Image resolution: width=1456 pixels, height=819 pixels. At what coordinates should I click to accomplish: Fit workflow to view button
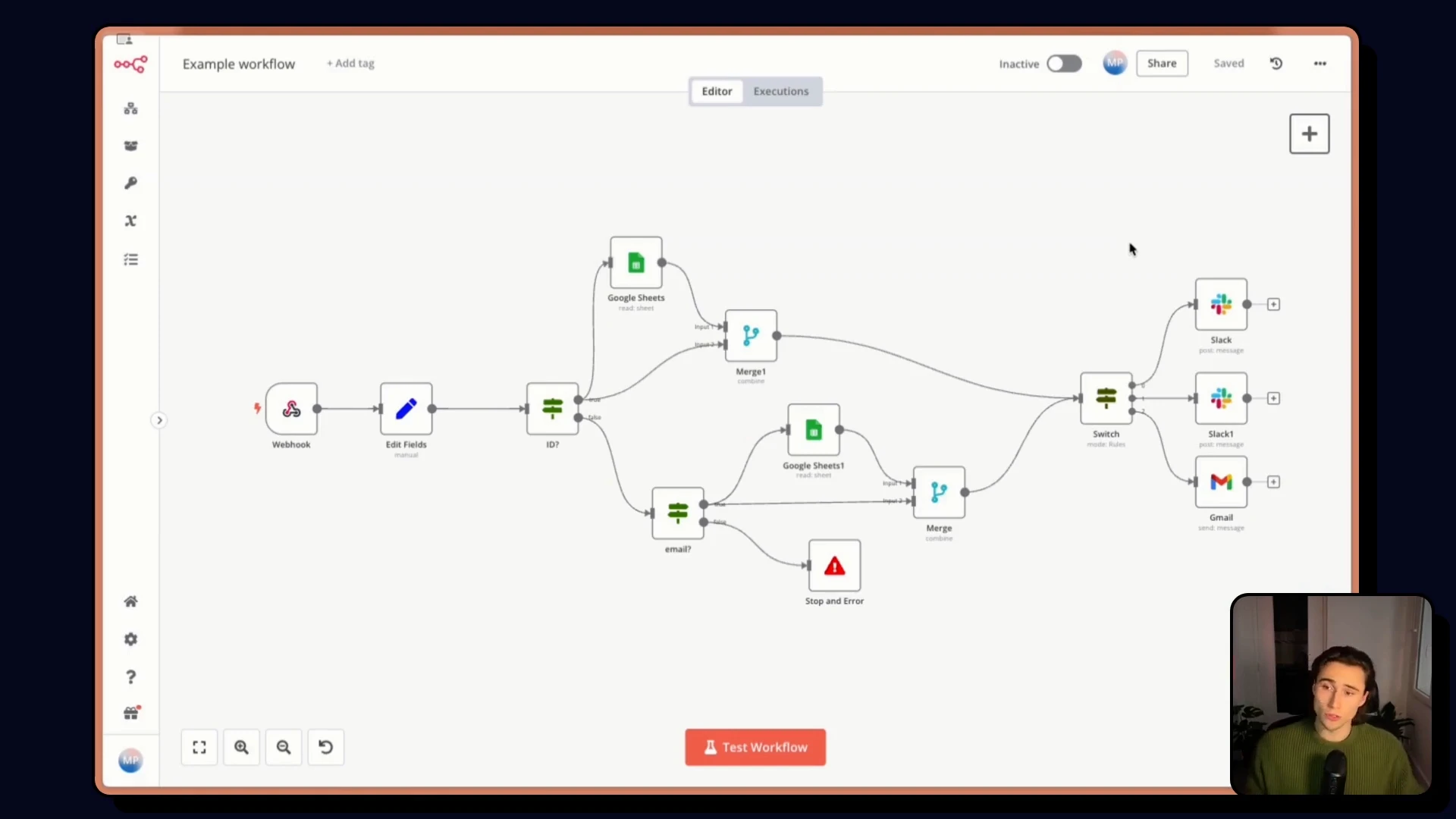tap(199, 747)
